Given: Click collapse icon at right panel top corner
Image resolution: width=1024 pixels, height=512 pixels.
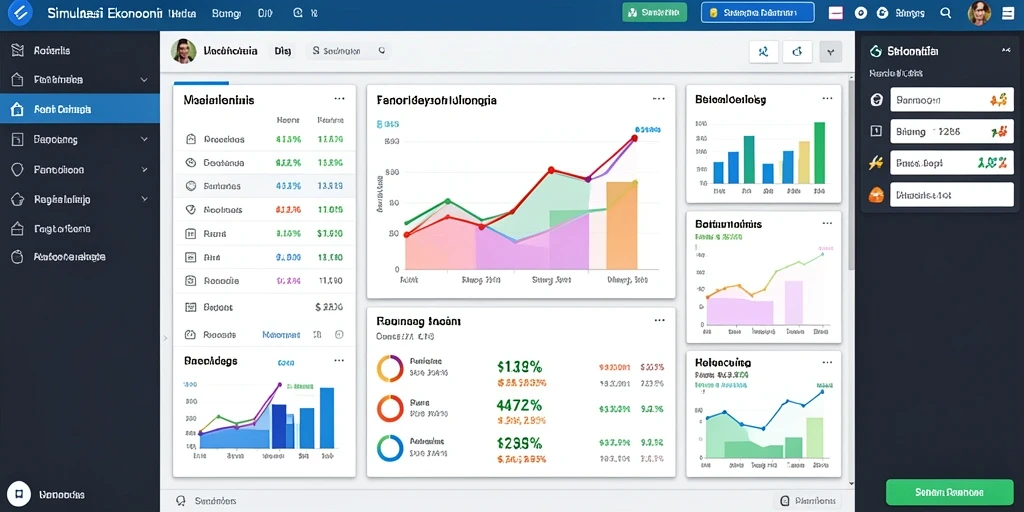Looking at the screenshot, I should pyautogui.click(x=1005, y=50).
